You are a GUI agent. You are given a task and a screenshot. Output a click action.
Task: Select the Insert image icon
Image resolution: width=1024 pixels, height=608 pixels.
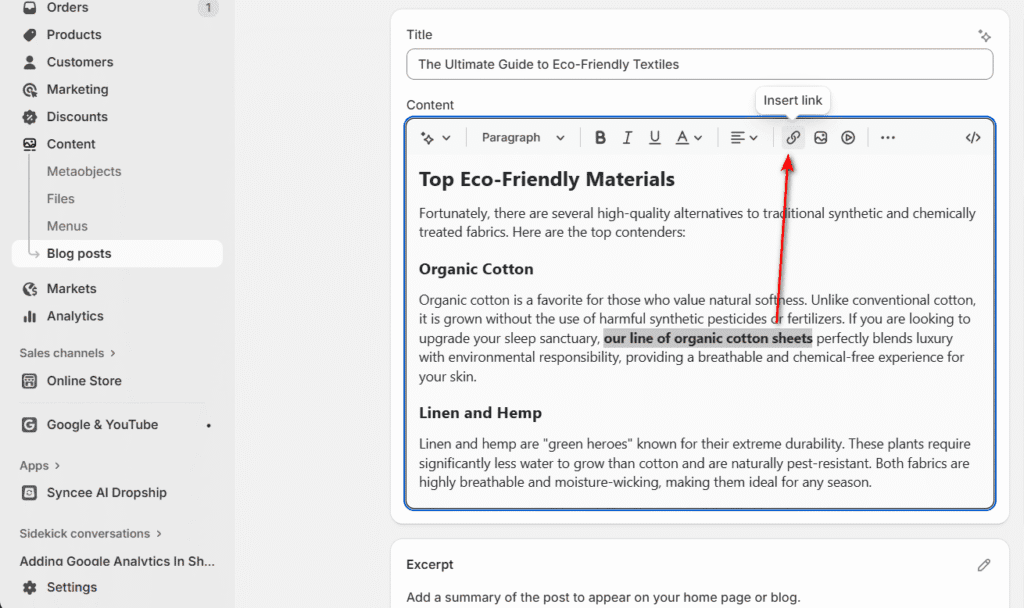click(820, 137)
